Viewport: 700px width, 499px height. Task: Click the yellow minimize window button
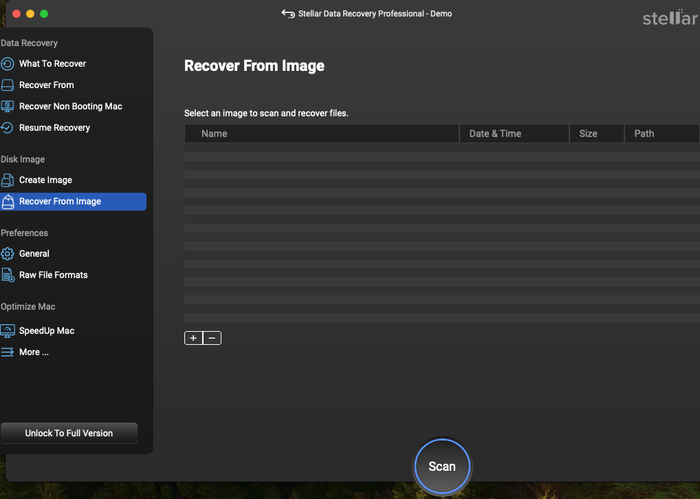click(x=30, y=14)
